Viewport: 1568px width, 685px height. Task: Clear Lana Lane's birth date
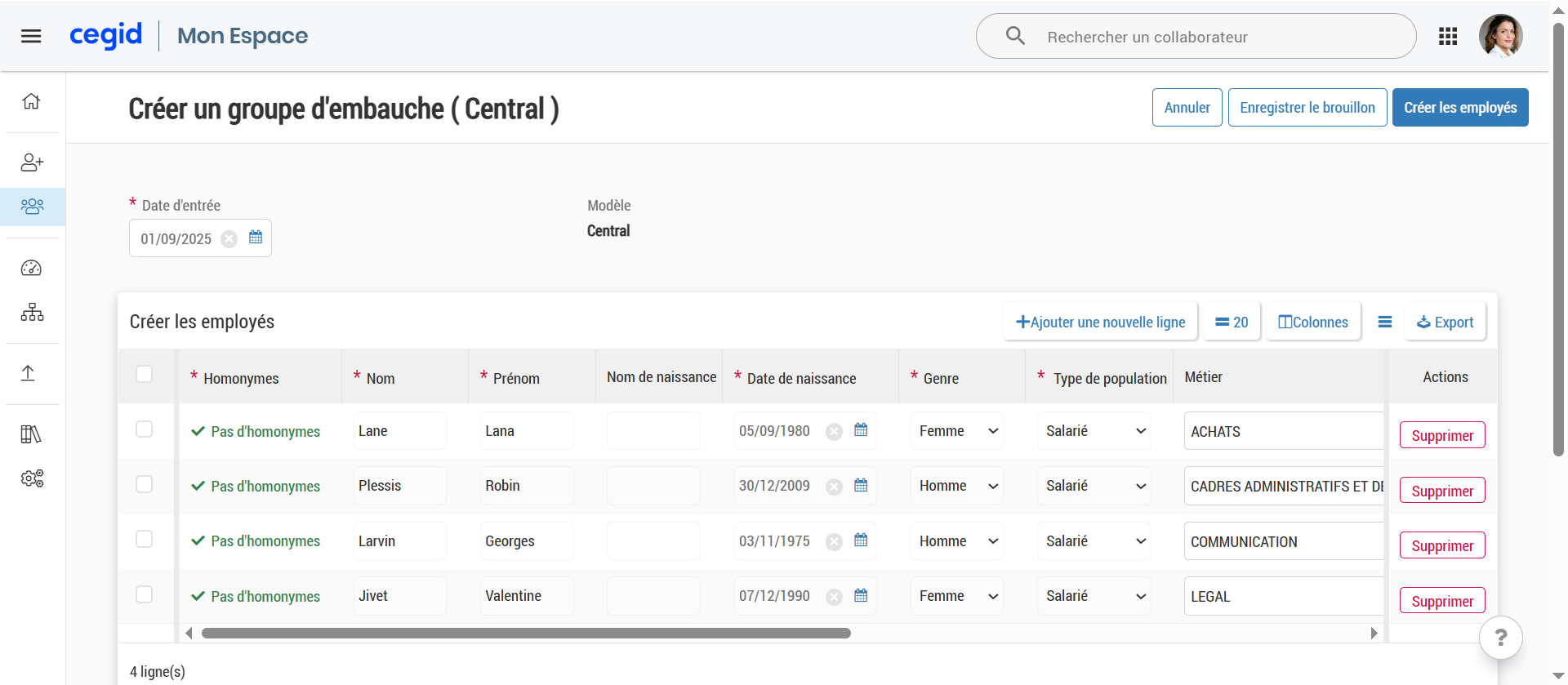point(834,432)
